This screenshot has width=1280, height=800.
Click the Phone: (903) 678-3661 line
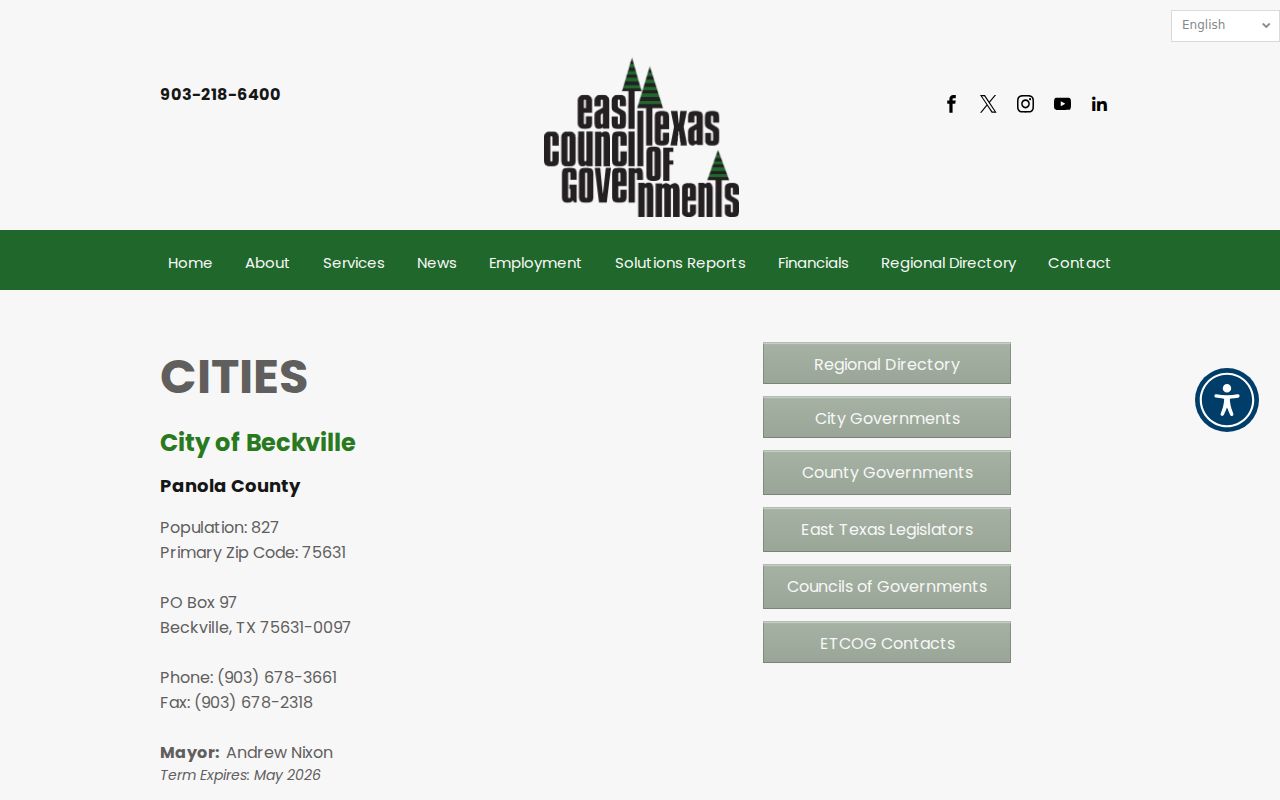tap(248, 677)
